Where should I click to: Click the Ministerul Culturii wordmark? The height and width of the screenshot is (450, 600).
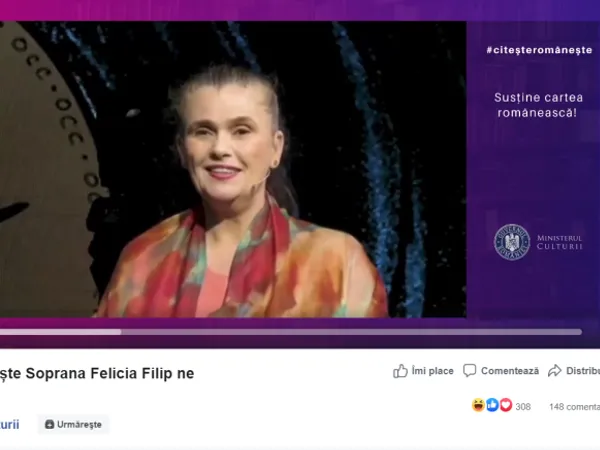tap(559, 242)
